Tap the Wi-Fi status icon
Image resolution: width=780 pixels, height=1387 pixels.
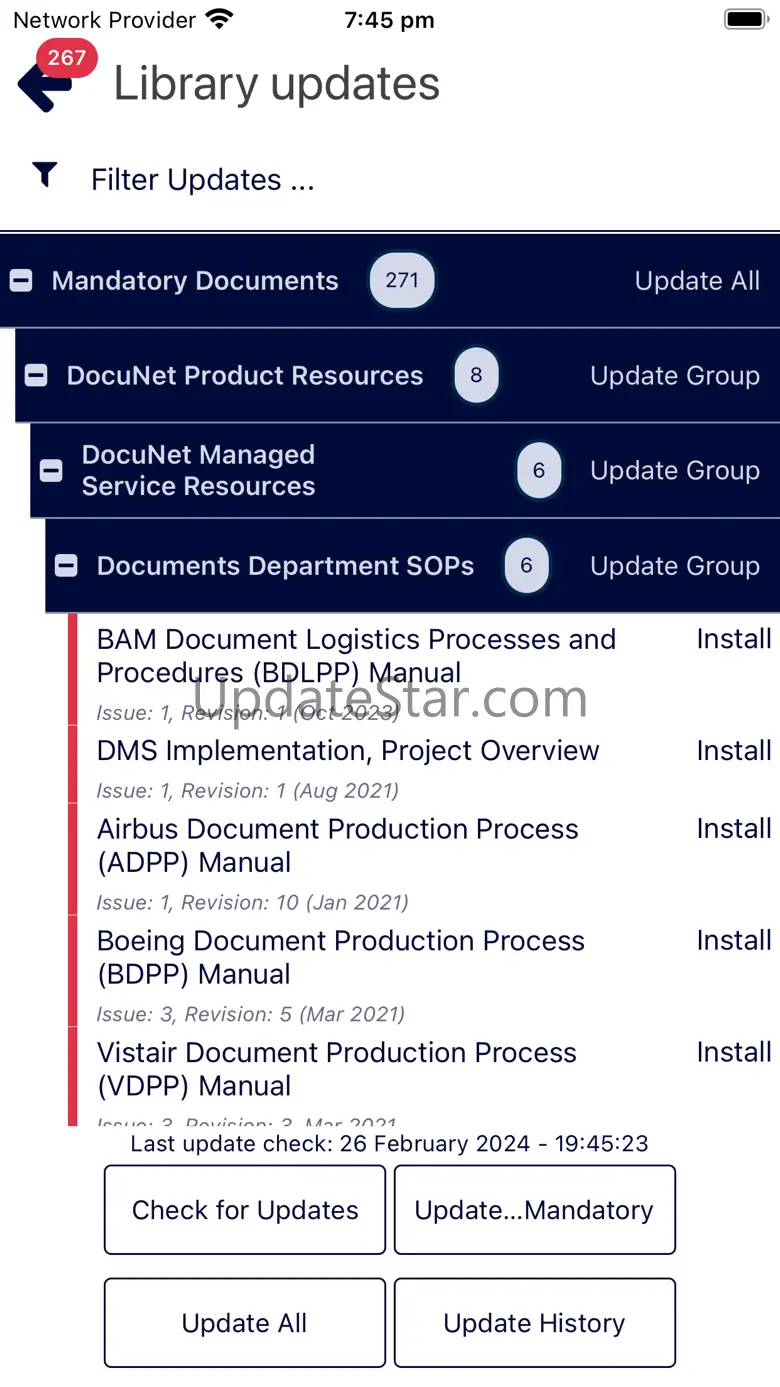click(x=218, y=19)
